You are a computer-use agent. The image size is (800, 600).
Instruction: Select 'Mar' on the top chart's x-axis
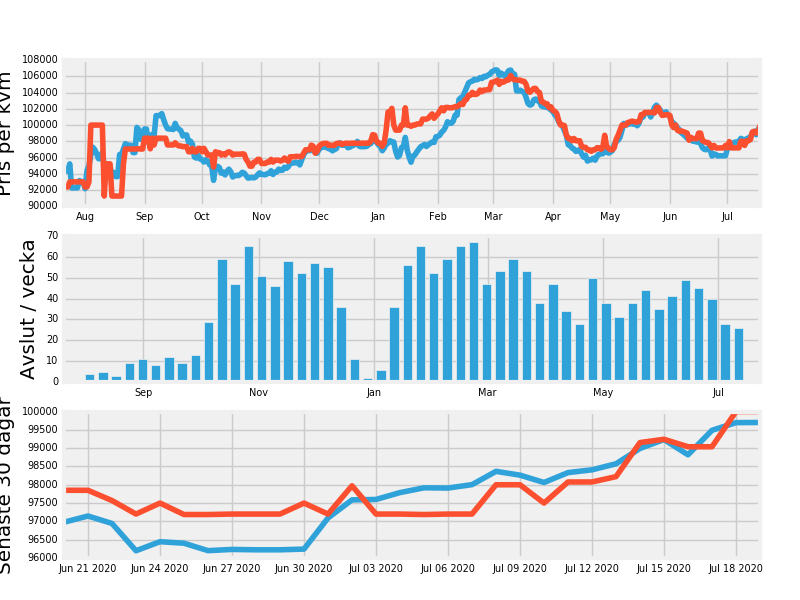pyautogui.click(x=493, y=216)
